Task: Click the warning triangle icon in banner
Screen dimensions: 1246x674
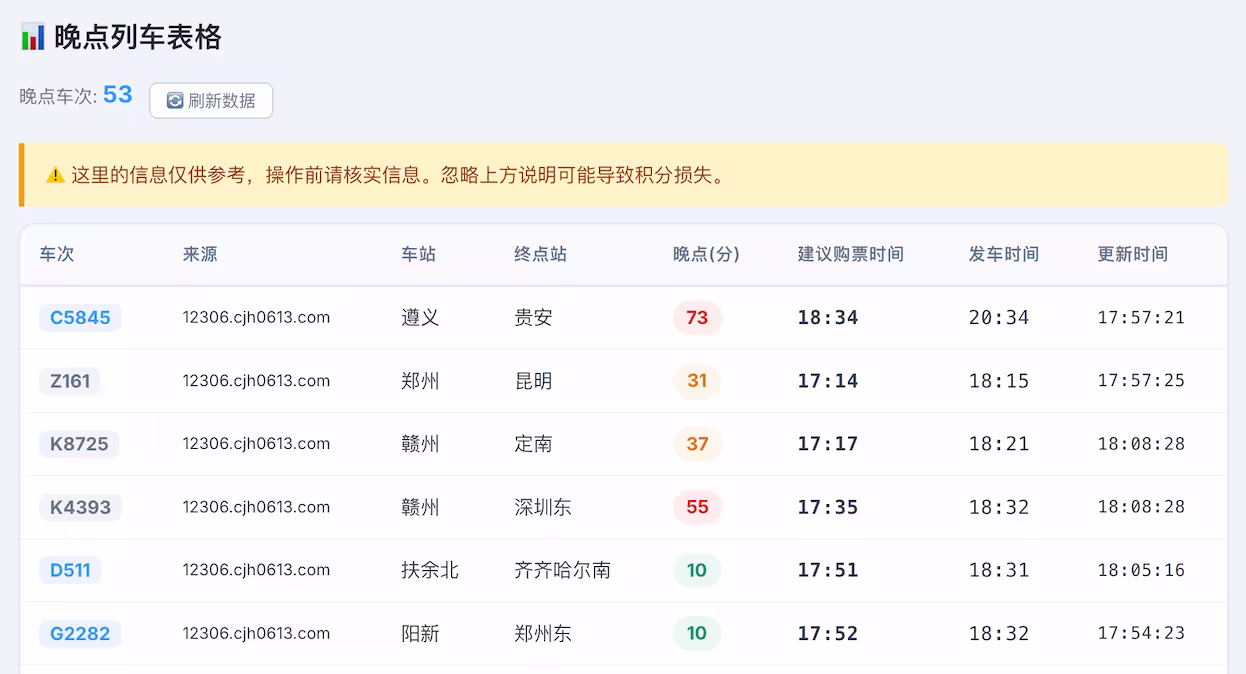Action: click(55, 175)
